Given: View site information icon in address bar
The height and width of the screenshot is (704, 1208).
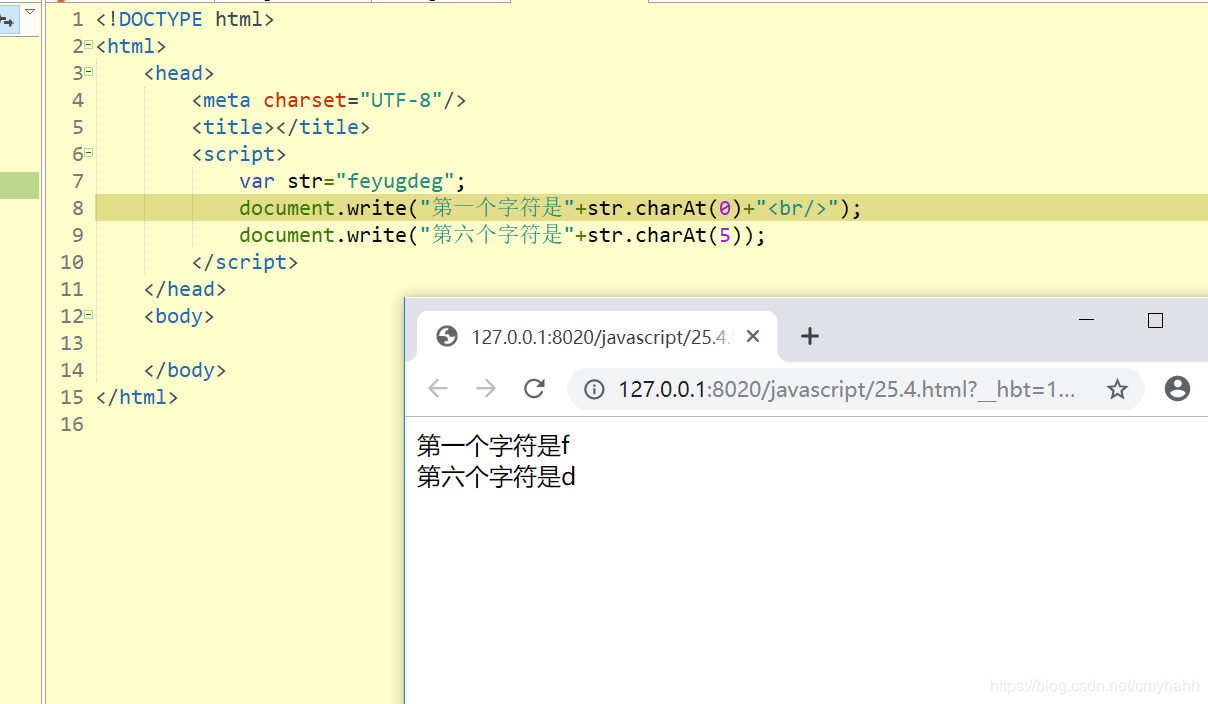Looking at the screenshot, I should coord(594,389).
